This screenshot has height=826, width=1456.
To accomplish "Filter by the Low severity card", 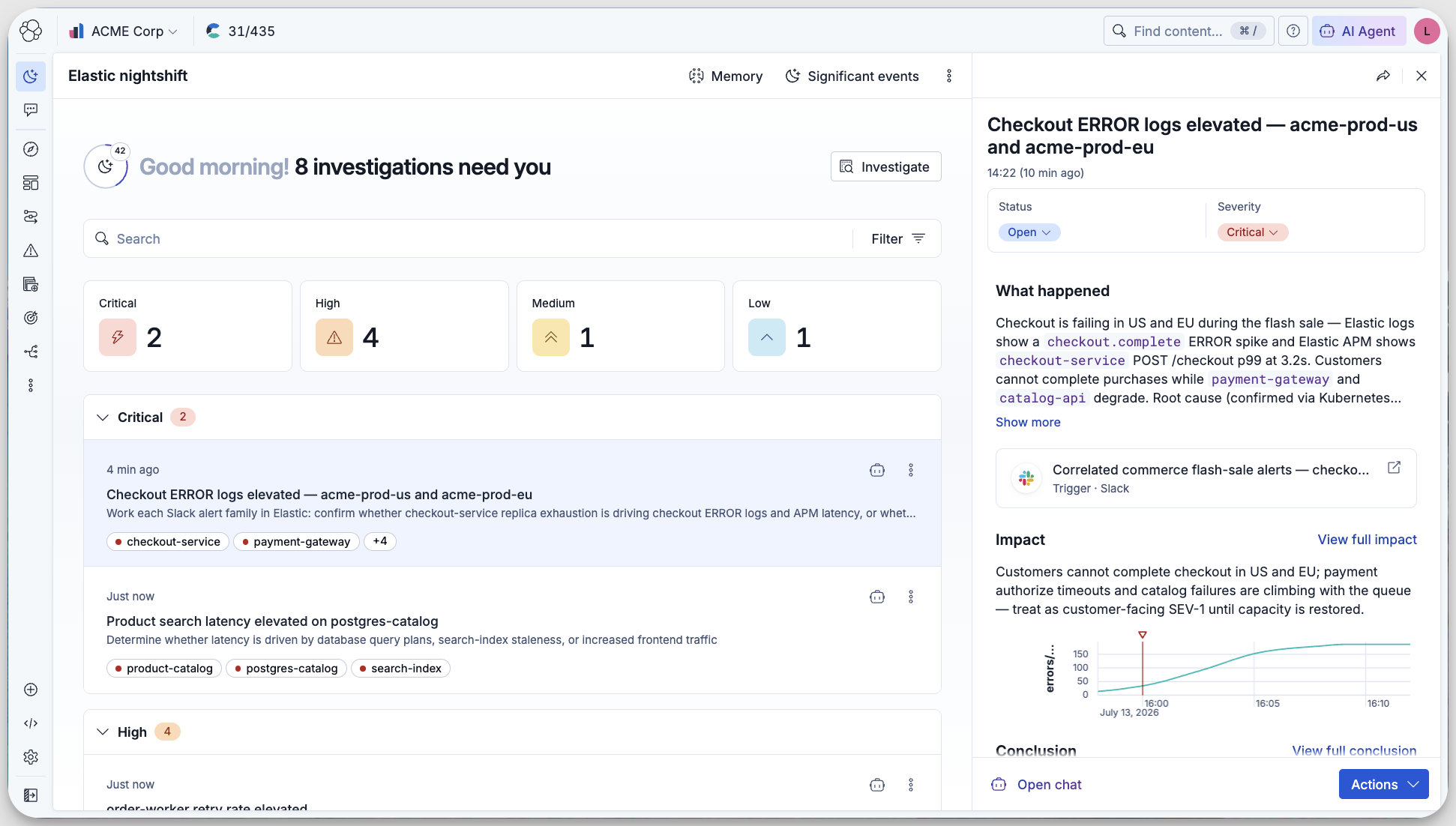I will [x=837, y=326].
